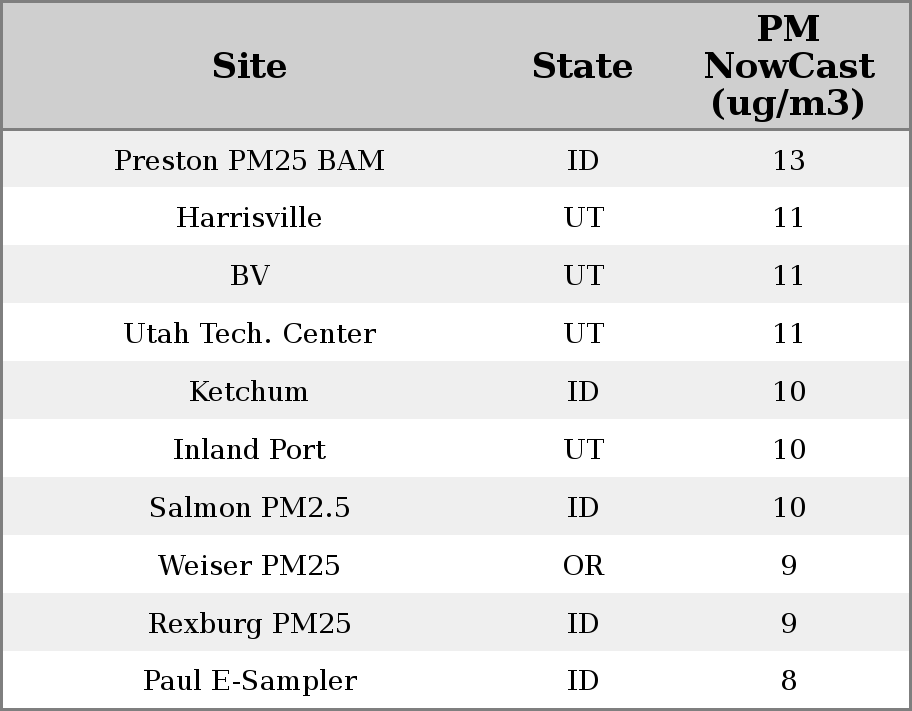Click the Rexburg PM25 site name

click(249, 624)
